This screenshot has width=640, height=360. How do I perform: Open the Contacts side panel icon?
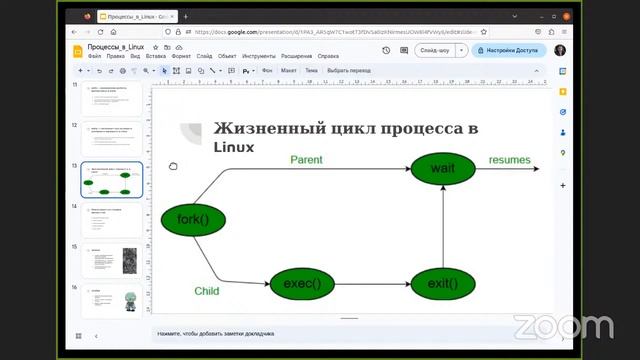pos(563,132)
